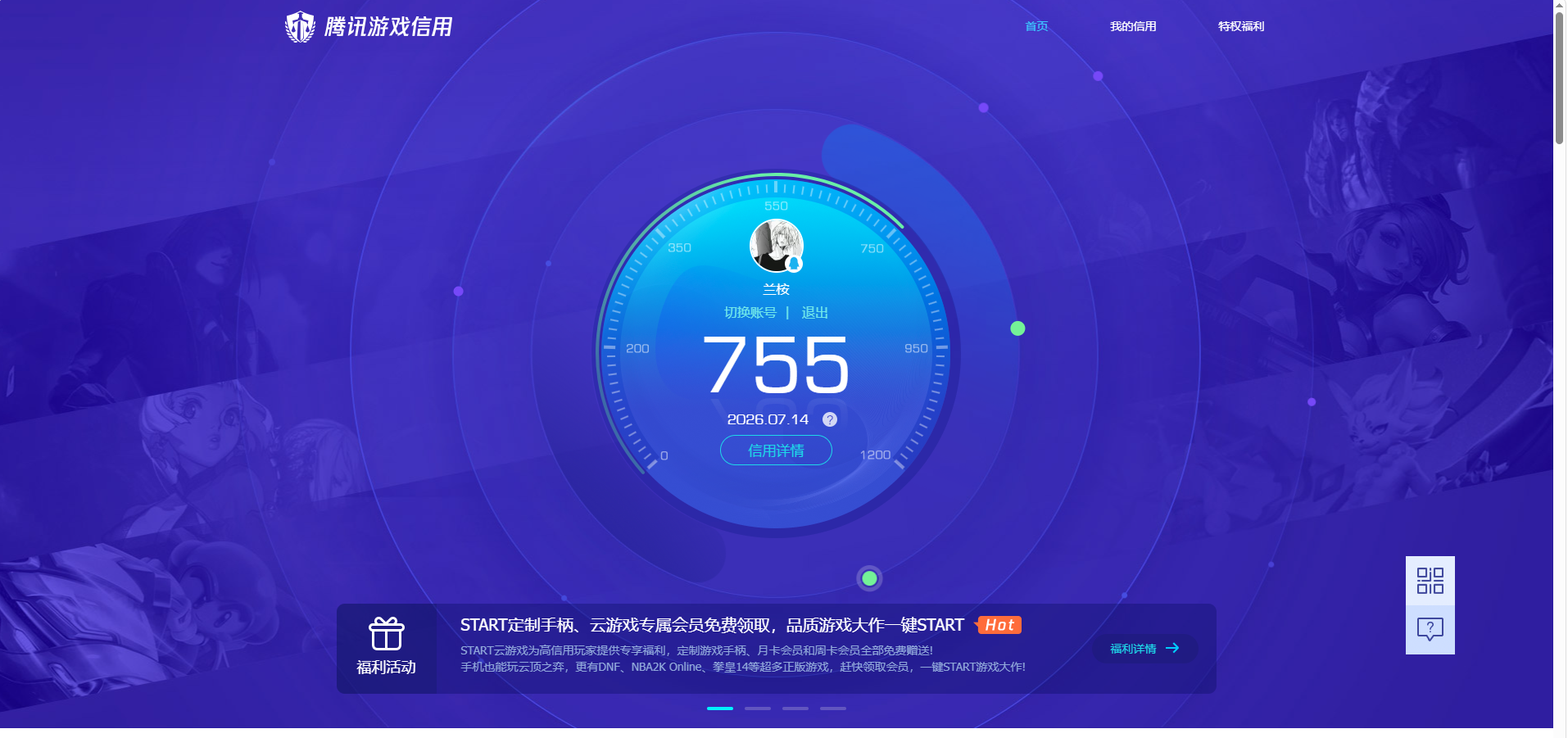This screenshot has height=738, width=1568.
Task: Open 信用详情 button
Action: [776, 450]
